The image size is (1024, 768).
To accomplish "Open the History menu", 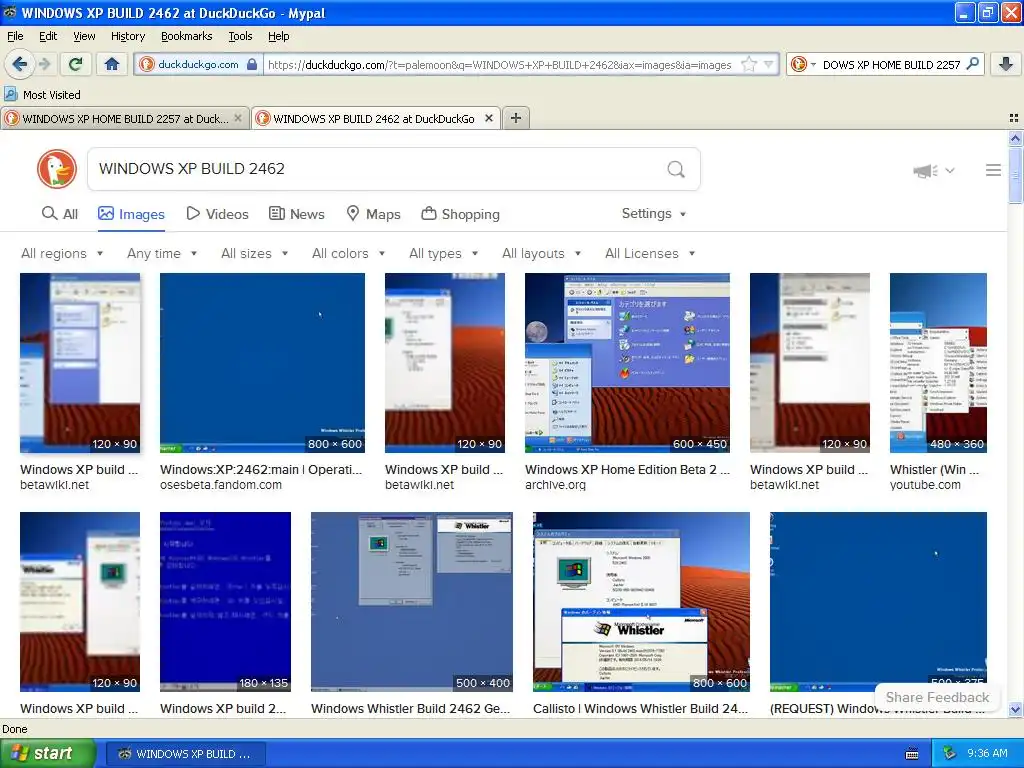I will pos(128,36).
